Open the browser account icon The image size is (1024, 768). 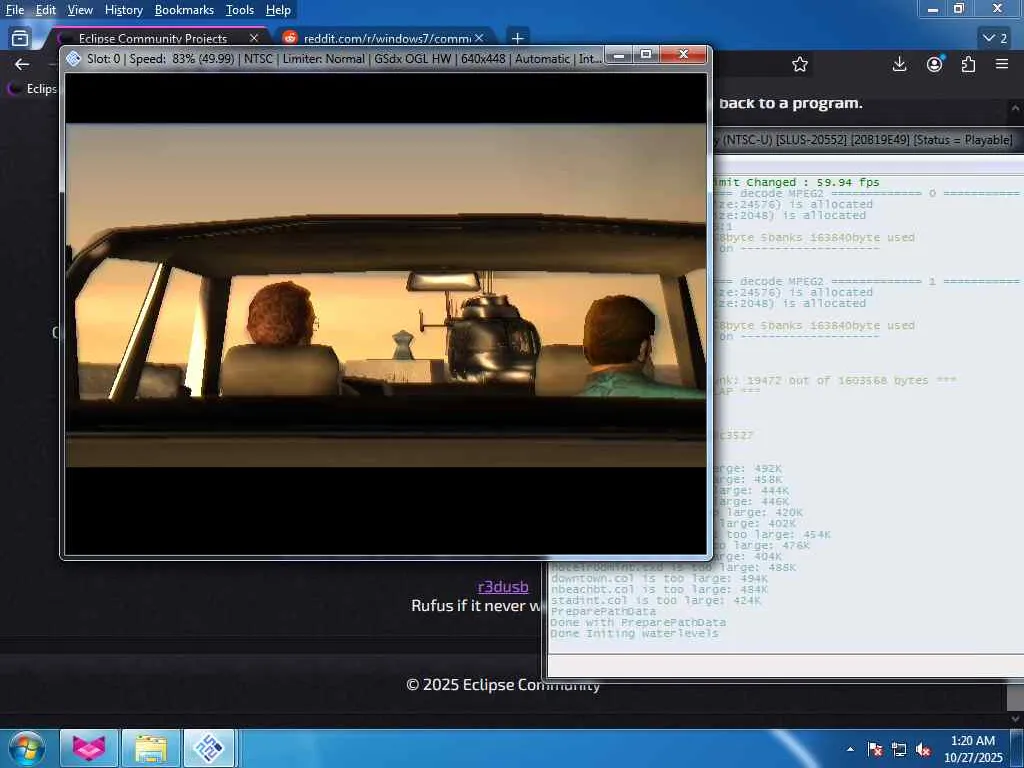pyautogui.click(x=935, y=64)
